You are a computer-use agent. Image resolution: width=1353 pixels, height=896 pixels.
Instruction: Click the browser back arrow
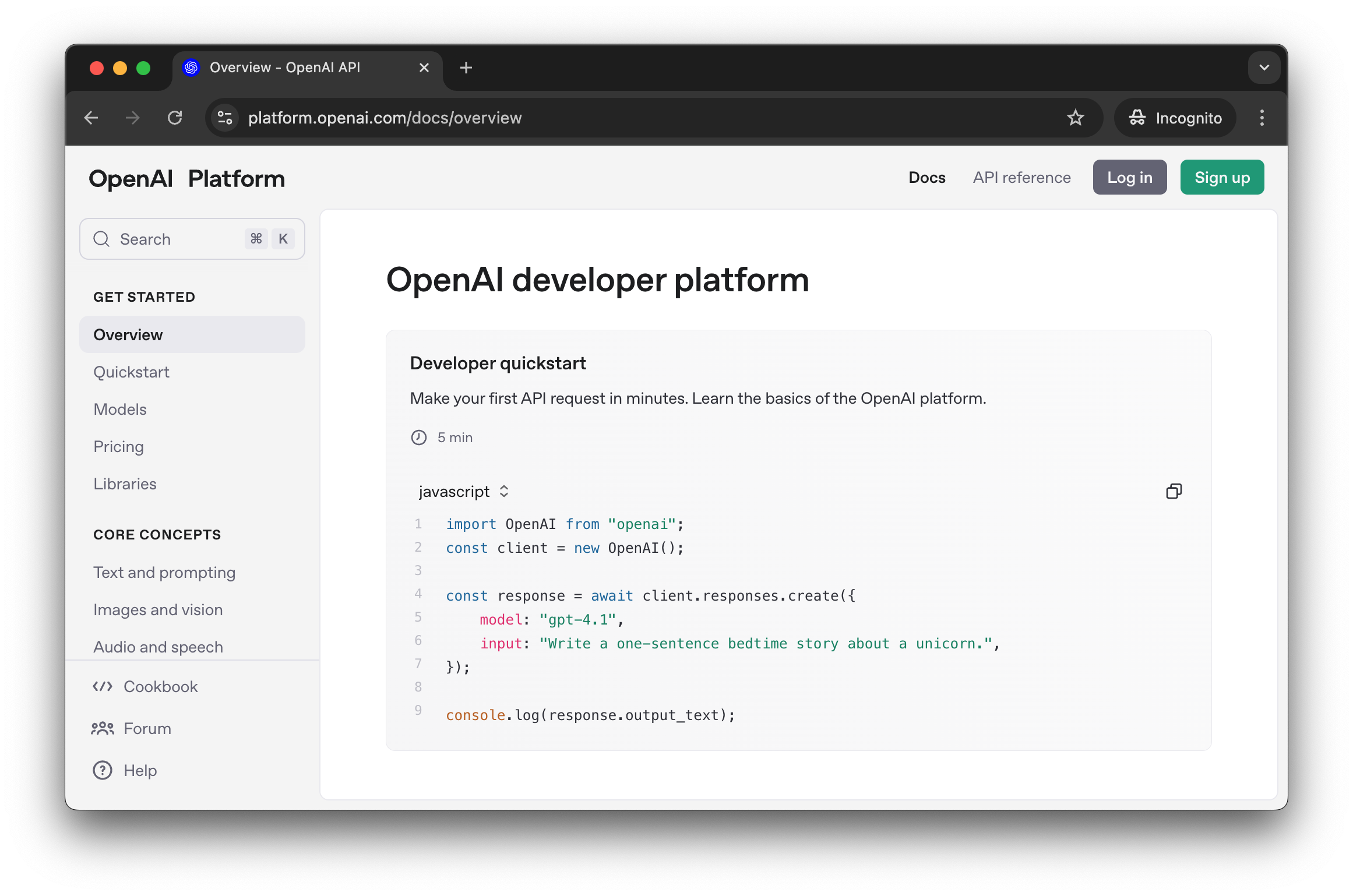pos(91,118)
